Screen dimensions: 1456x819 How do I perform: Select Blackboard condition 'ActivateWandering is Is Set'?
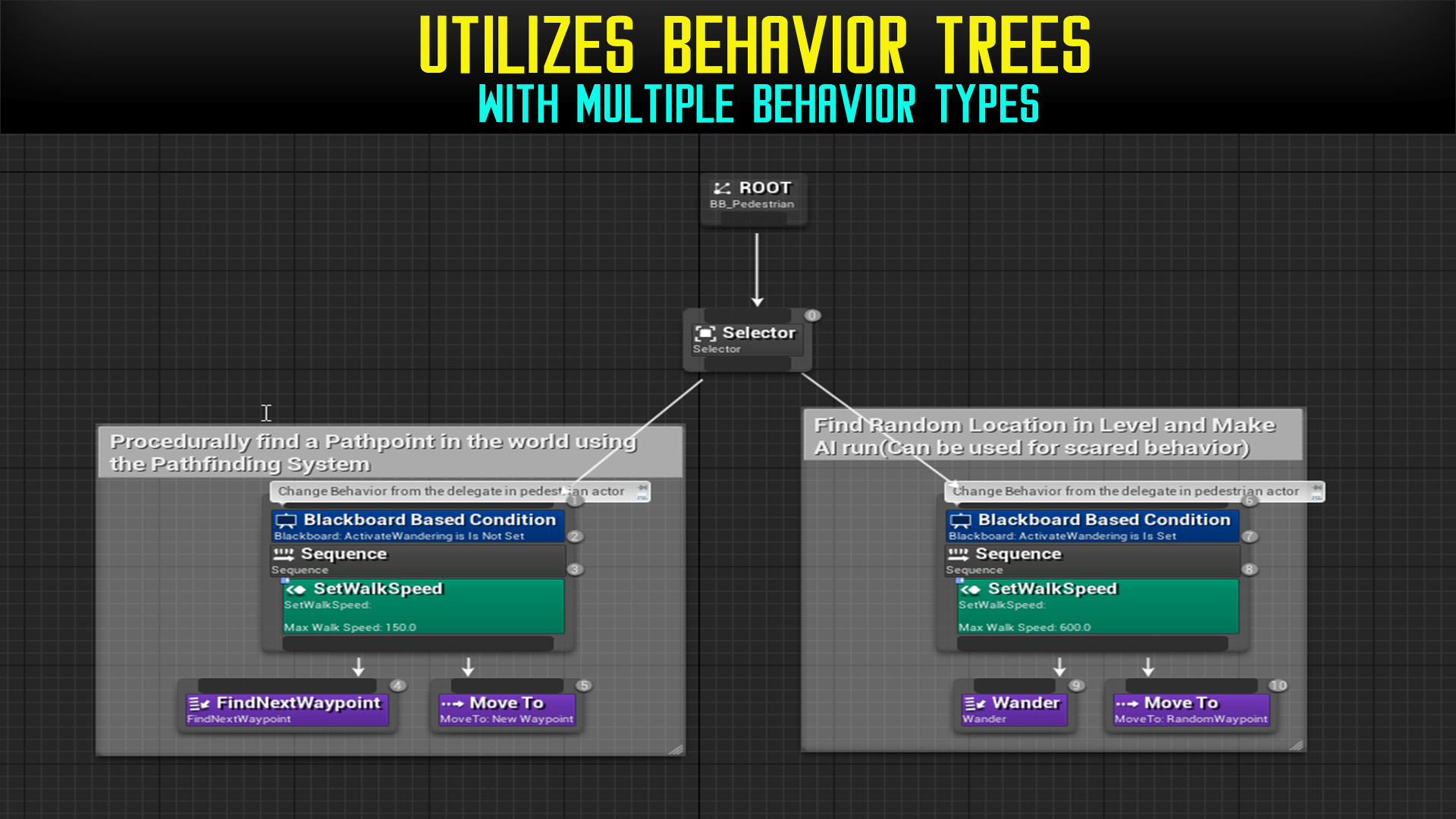coord(1092,526)
